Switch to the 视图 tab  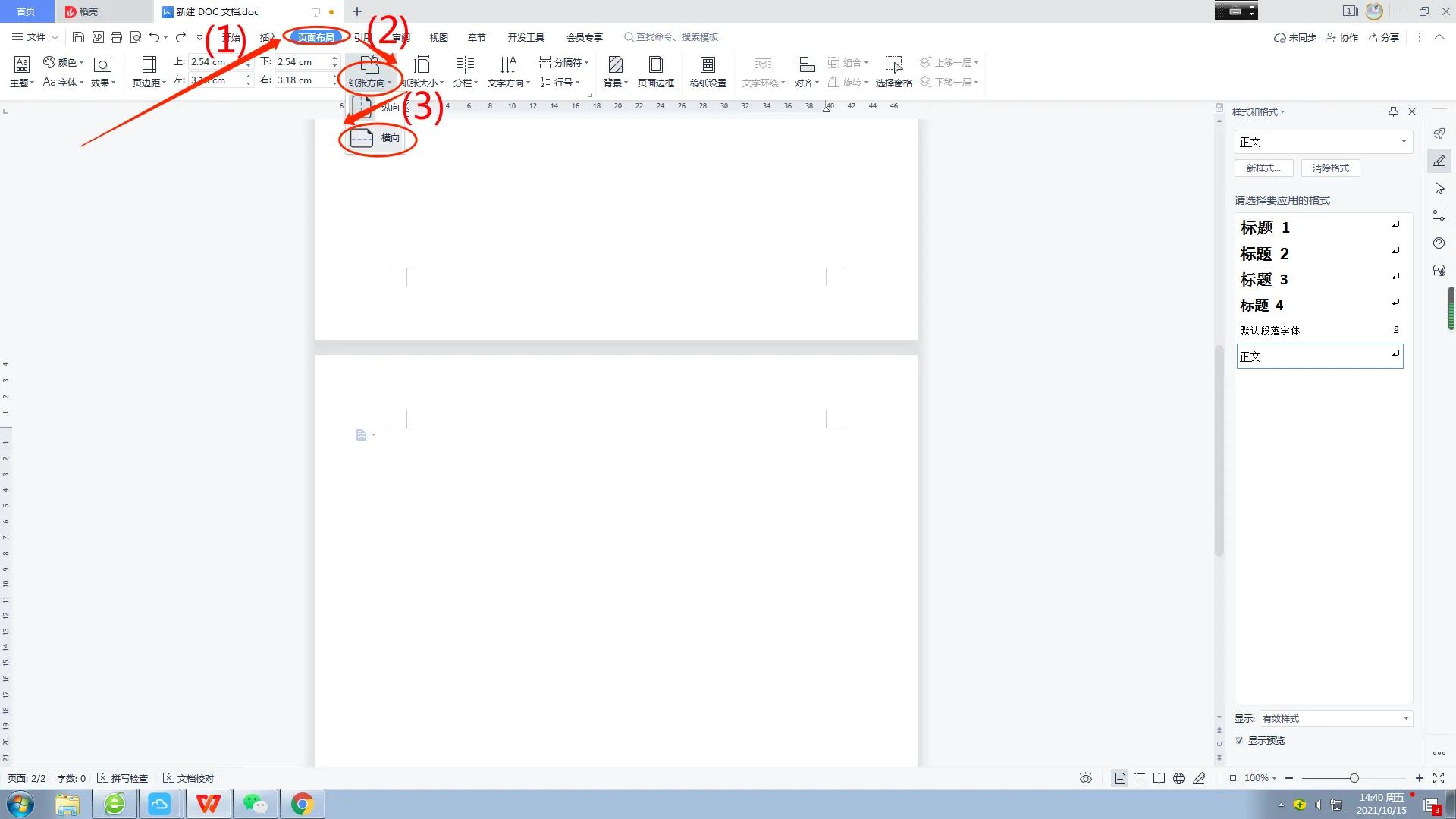pyautogui.click(x=439, y=37)
